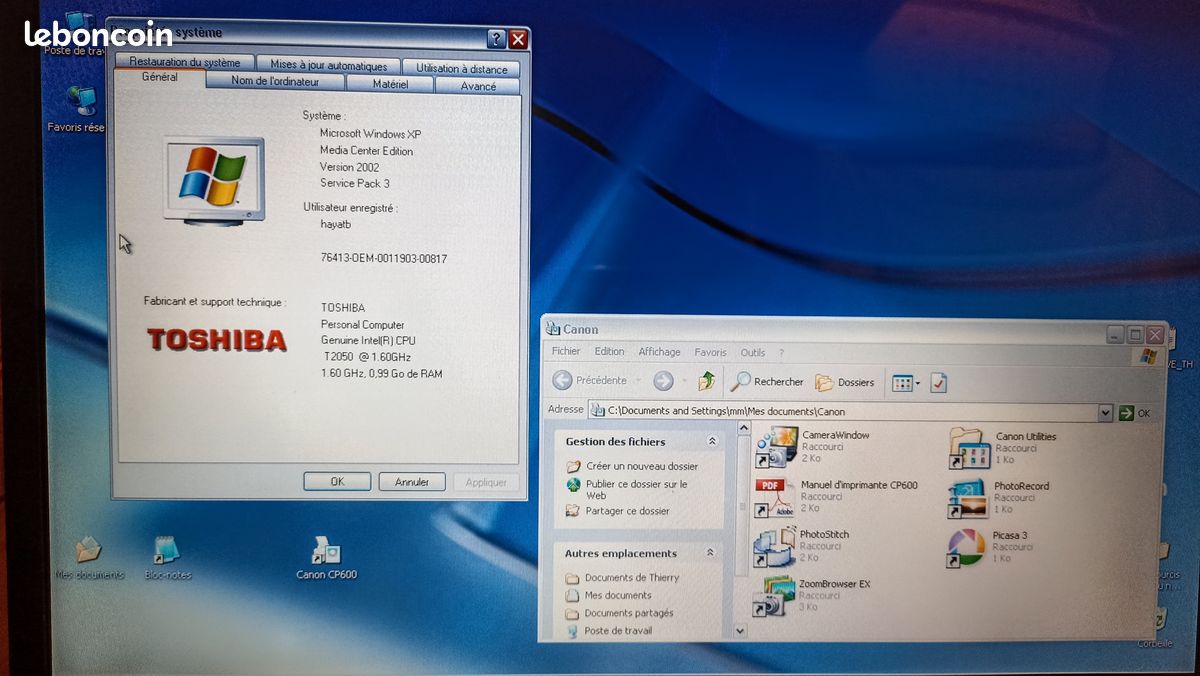Click the OK go arrow beside address bar
1200x676 pixels.
[x=1134, y=413]
